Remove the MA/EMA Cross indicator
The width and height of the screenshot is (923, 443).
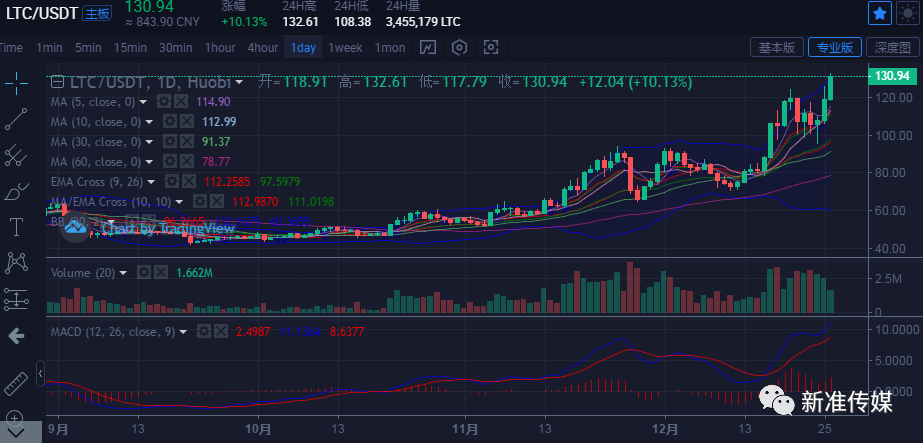[x=217, y=202]
